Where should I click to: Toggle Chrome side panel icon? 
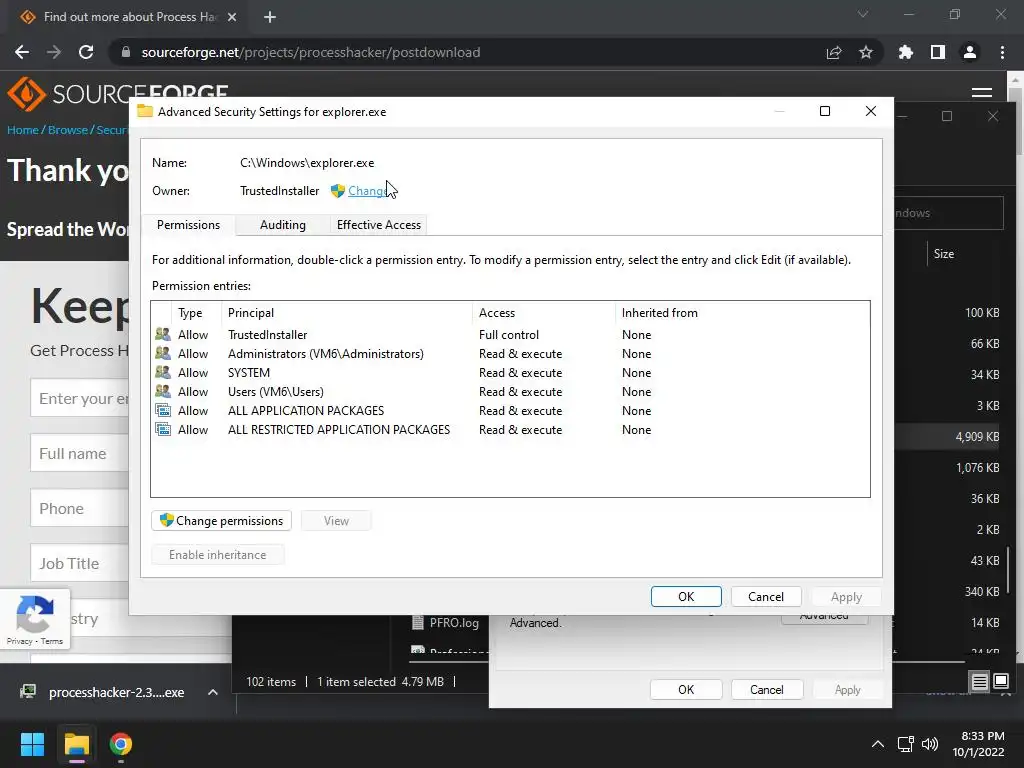coord(938,52)
